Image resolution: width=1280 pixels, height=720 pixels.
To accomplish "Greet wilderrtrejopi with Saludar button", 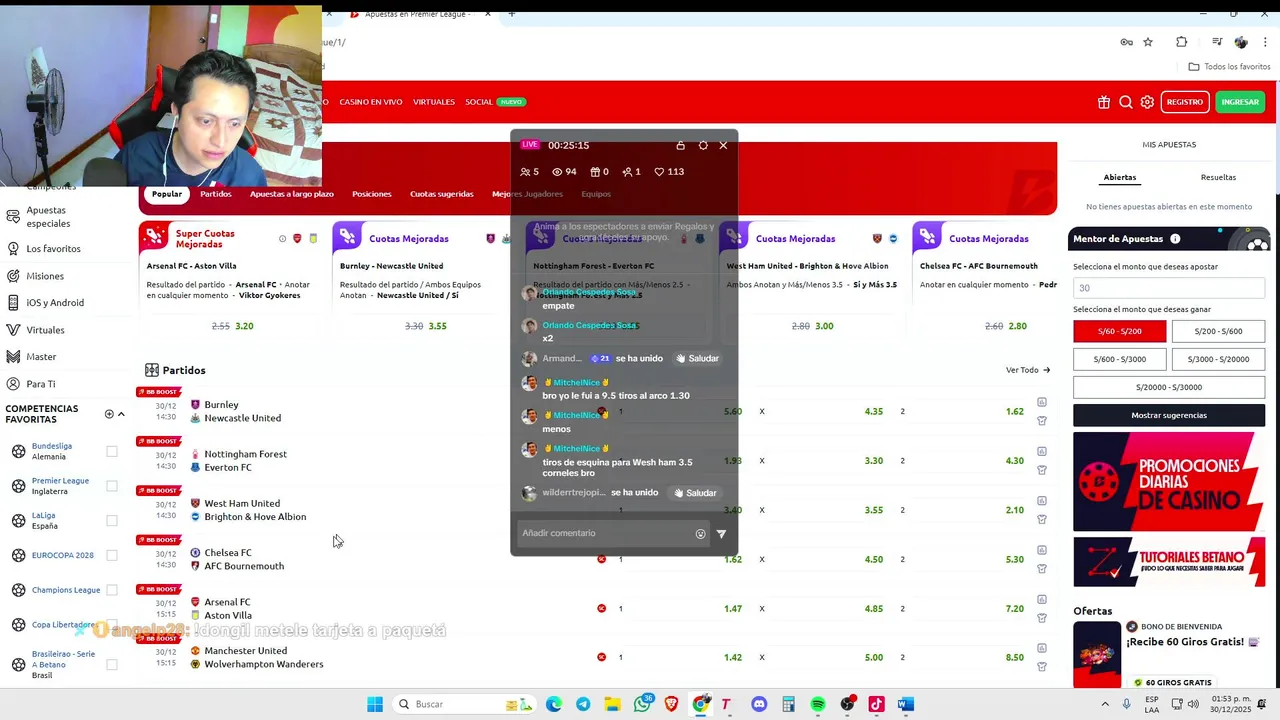I will (695, 493).
